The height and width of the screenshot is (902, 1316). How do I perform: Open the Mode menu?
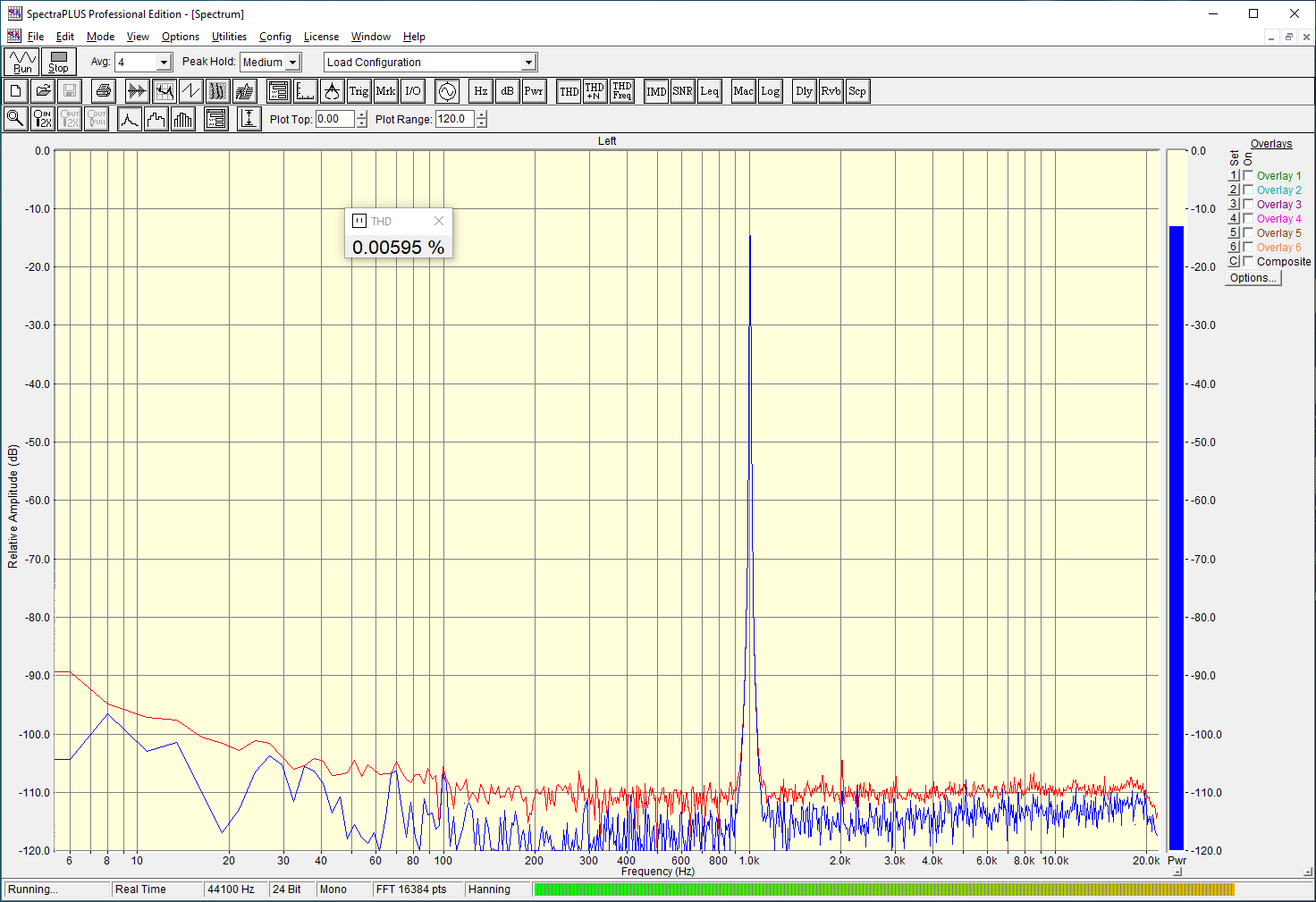coord(100,37)
